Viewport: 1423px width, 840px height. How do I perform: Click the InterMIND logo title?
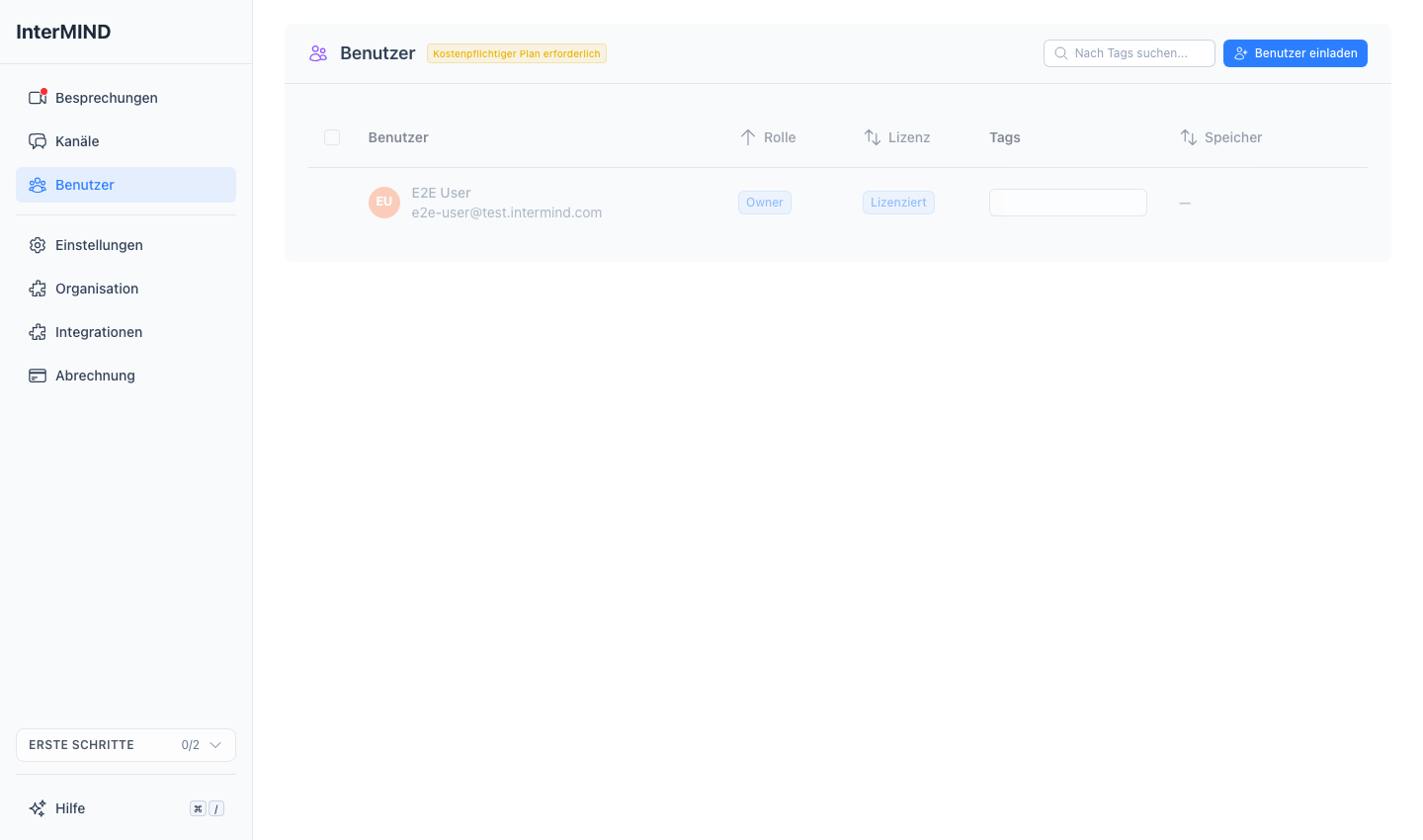click(x=63, y=32)
